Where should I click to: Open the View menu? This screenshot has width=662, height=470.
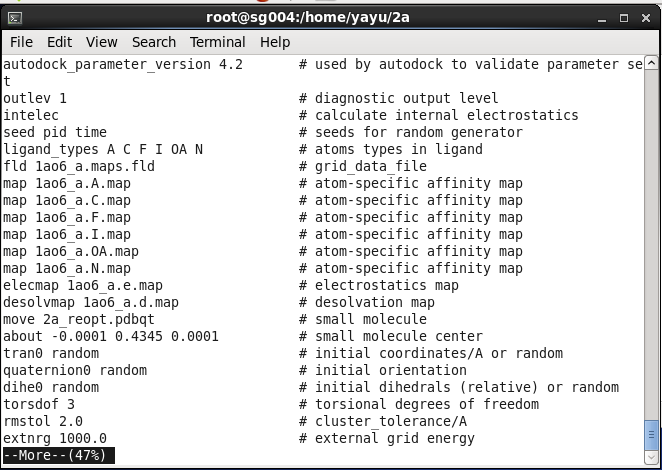pos(101,42)
